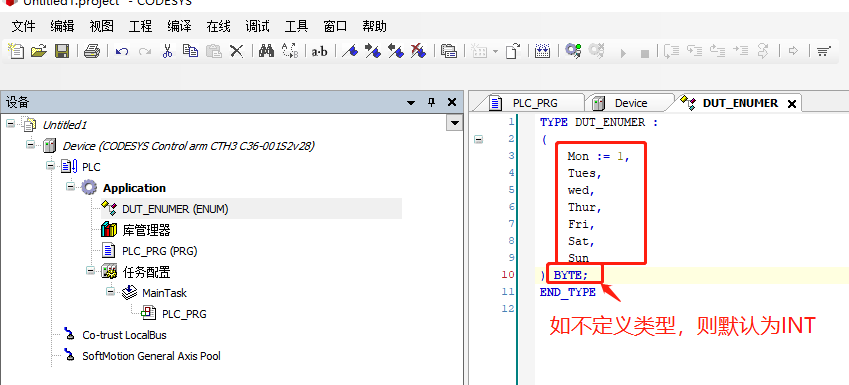Select PLC_PRG under MainTask

[x=184, y=314]
